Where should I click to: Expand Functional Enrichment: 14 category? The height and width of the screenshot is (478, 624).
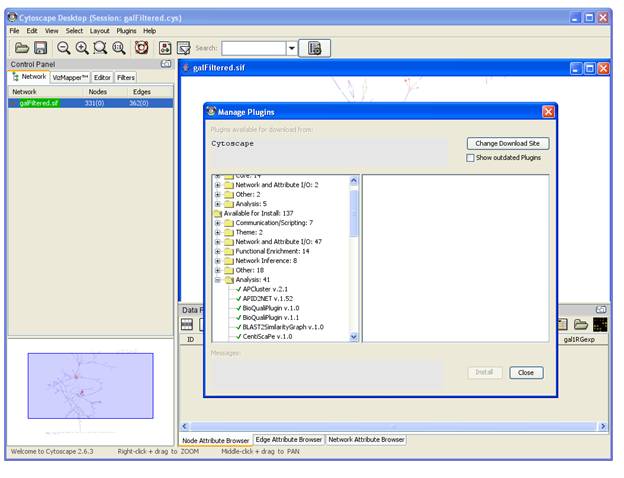point(217,252)
